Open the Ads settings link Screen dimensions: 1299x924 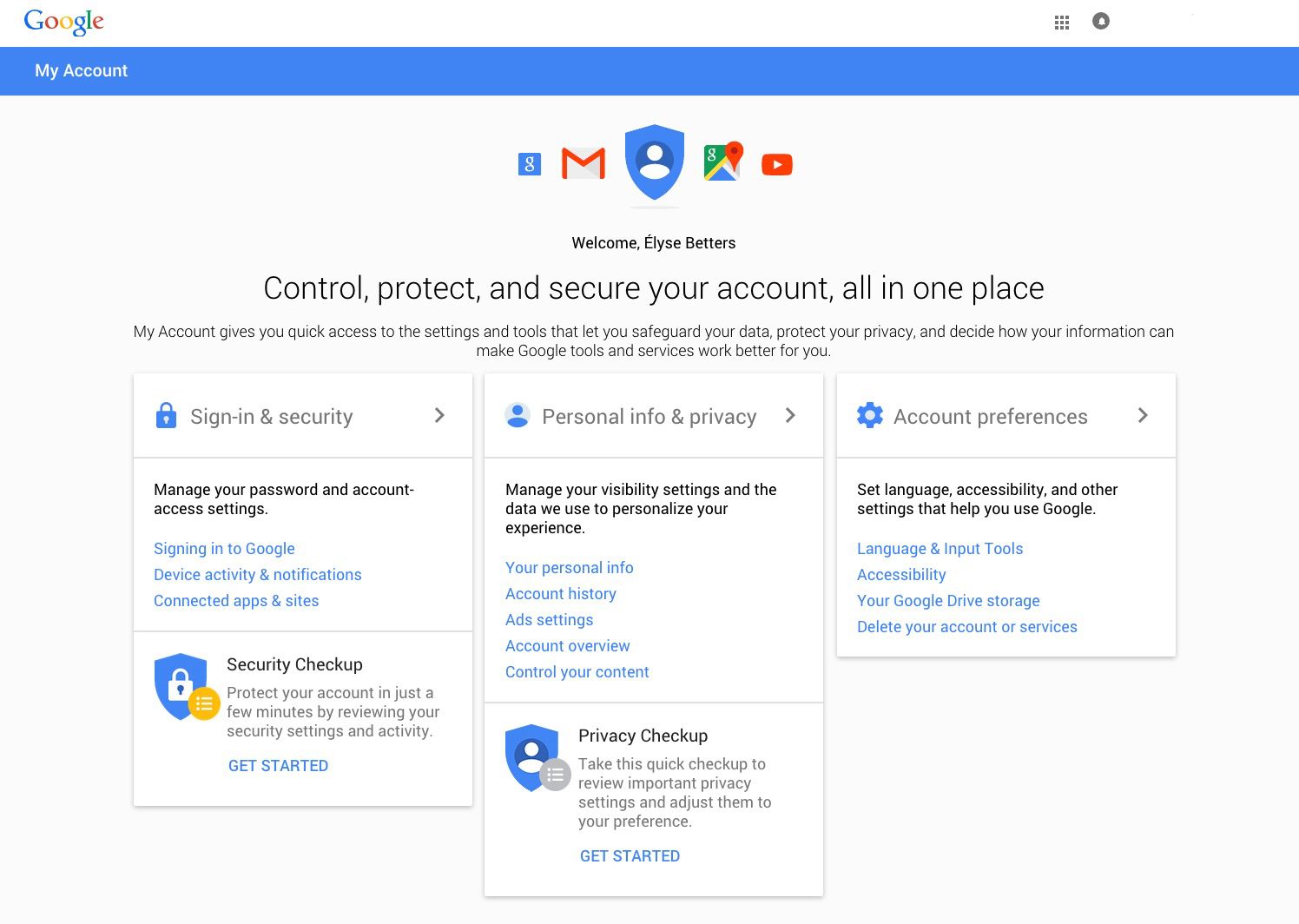(549, 620)
